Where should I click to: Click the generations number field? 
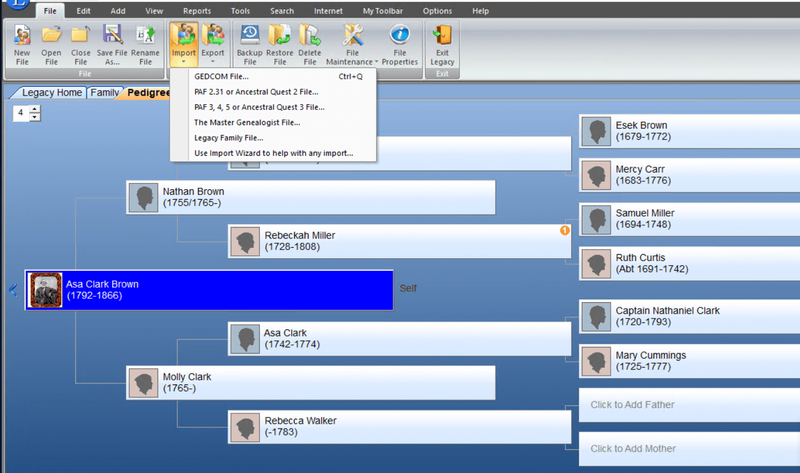(21, 113)
